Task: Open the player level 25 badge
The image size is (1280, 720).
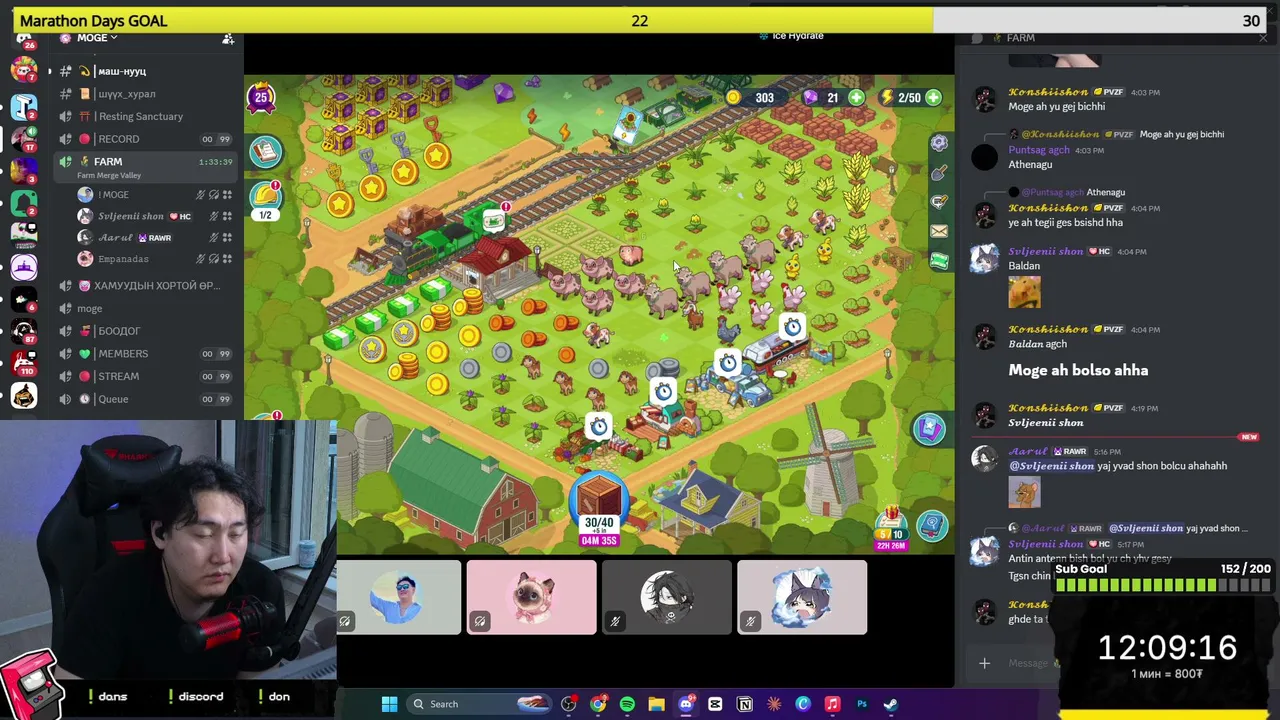Action: [261, 97]
